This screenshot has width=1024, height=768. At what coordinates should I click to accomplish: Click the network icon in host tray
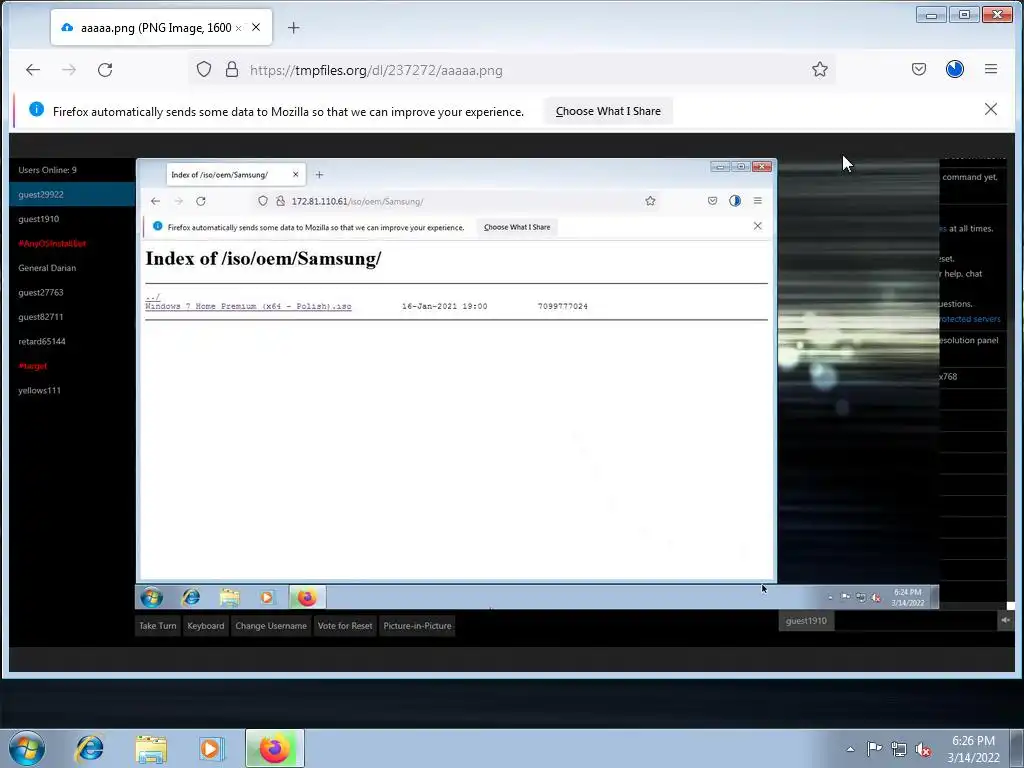[x=899, y=749]
